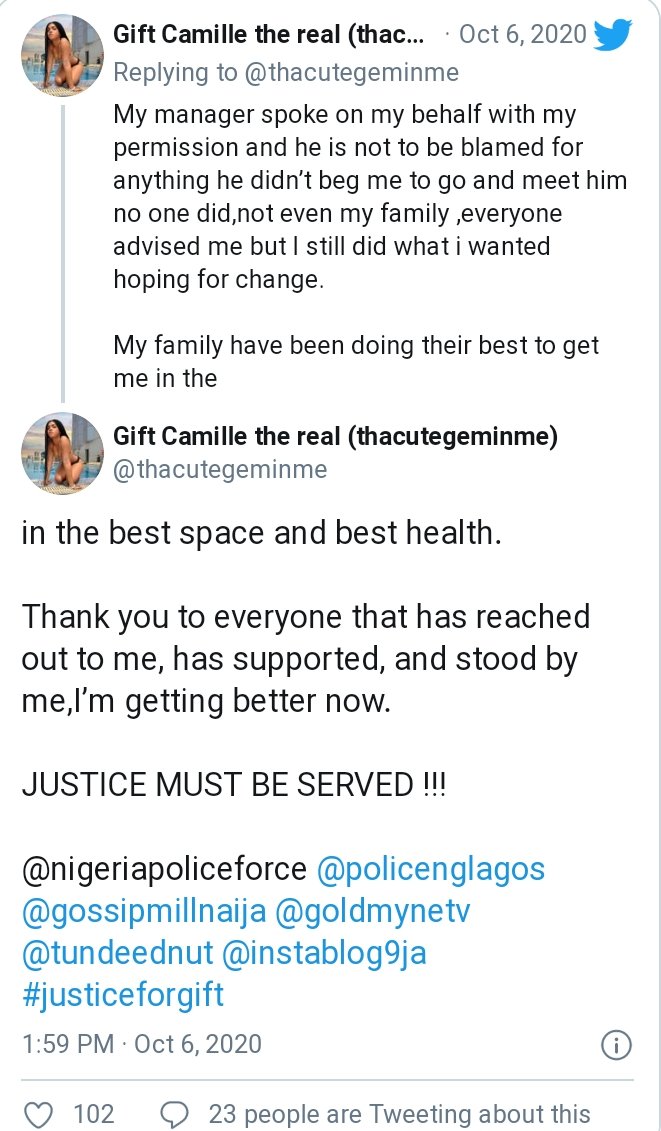
Task: Click the top-right "Oct 6, 2020" date
Action: coord(522,35)
